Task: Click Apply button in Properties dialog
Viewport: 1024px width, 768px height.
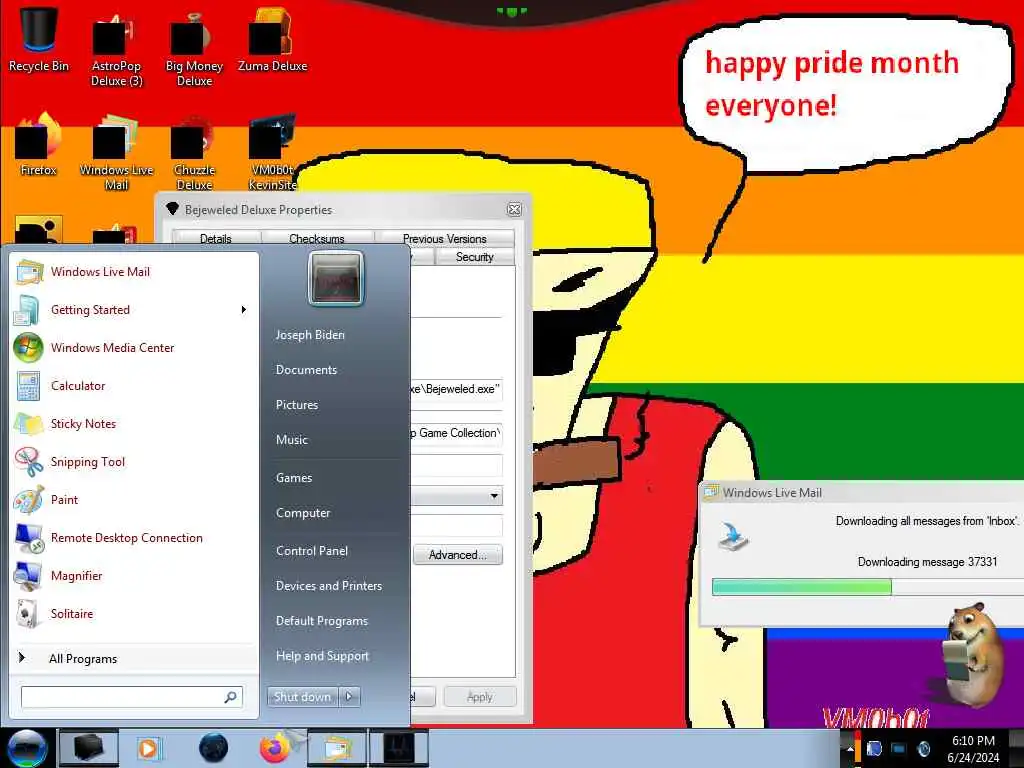Action: (480, 697)
